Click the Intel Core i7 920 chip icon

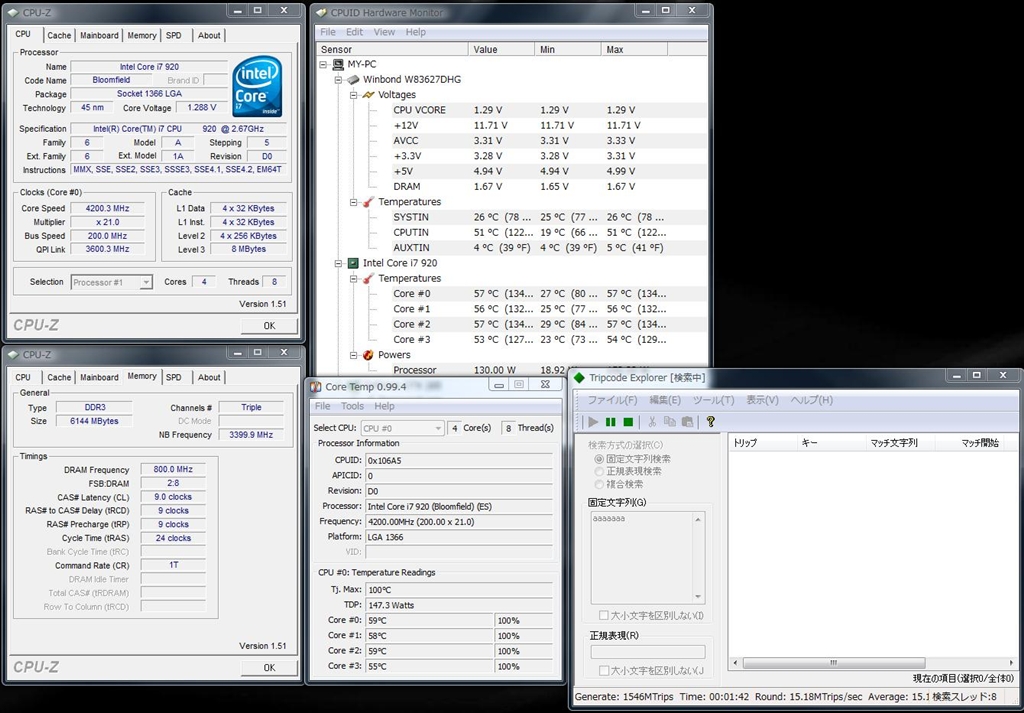point(352,263)
